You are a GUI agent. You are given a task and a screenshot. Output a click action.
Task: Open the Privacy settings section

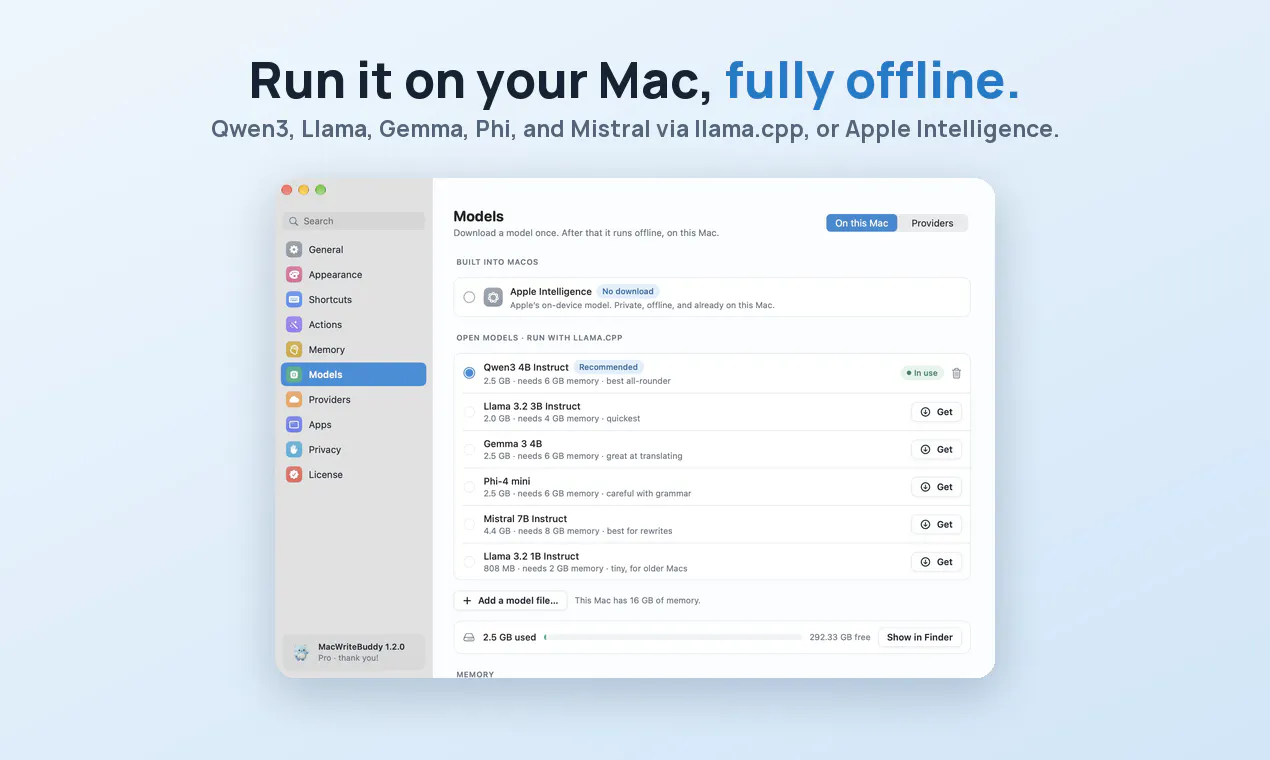click(x=353, y=450)
